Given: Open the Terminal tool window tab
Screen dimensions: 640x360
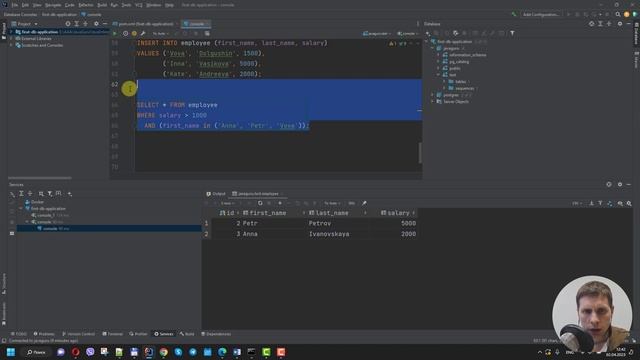Looking at the screenshot, I should pos(112,334).
